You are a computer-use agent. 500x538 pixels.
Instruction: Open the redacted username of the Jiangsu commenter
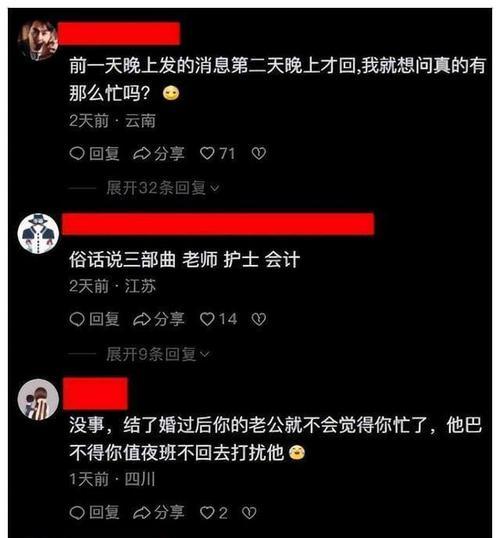[x=218, y=224]
